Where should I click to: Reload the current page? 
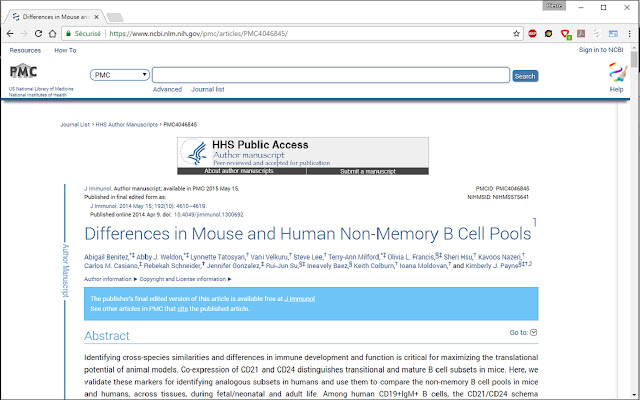click(x=38, y=33)
